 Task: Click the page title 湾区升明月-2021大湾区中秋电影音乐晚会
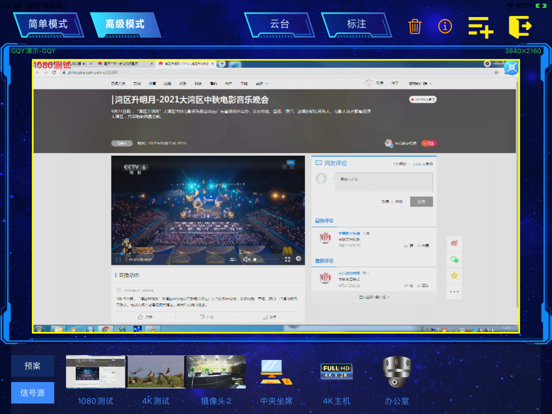(x=192, y=100)
